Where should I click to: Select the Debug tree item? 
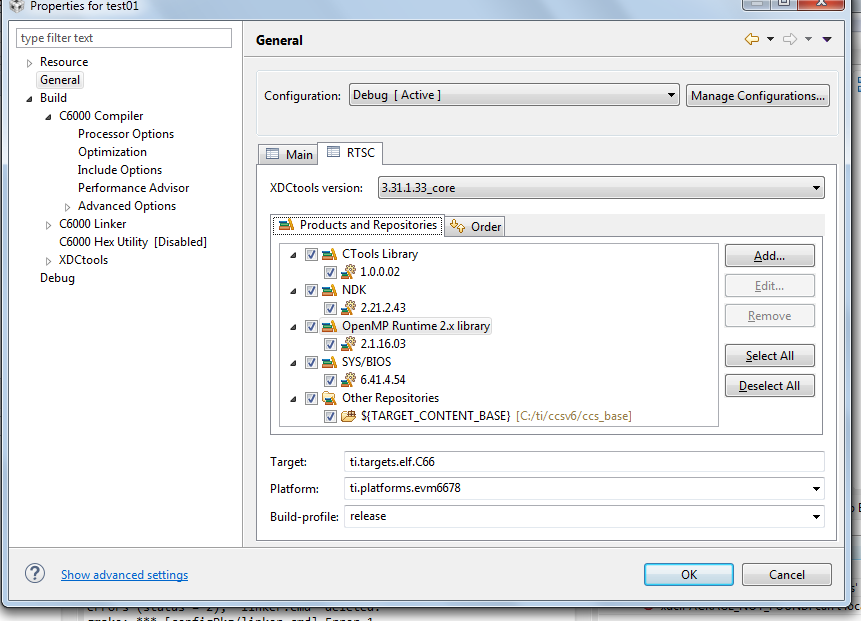click(x=57, y=278)
